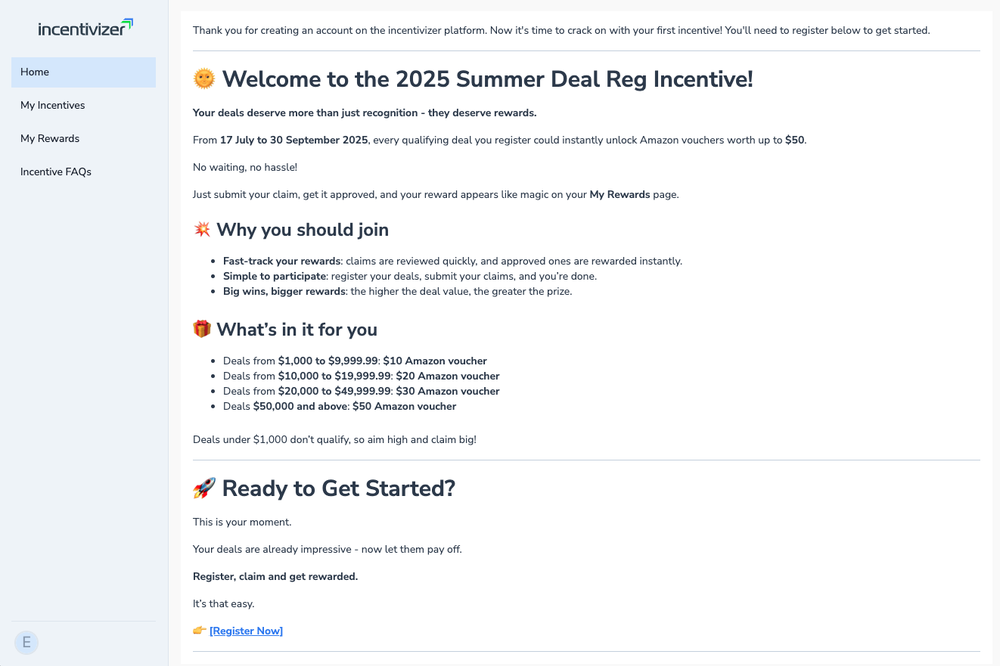Image resolution: width=1000 pixels, height=666 pixels.
Task: Click the Welcome to 2025 Summer Deal heading
Action: coord(487,79)
